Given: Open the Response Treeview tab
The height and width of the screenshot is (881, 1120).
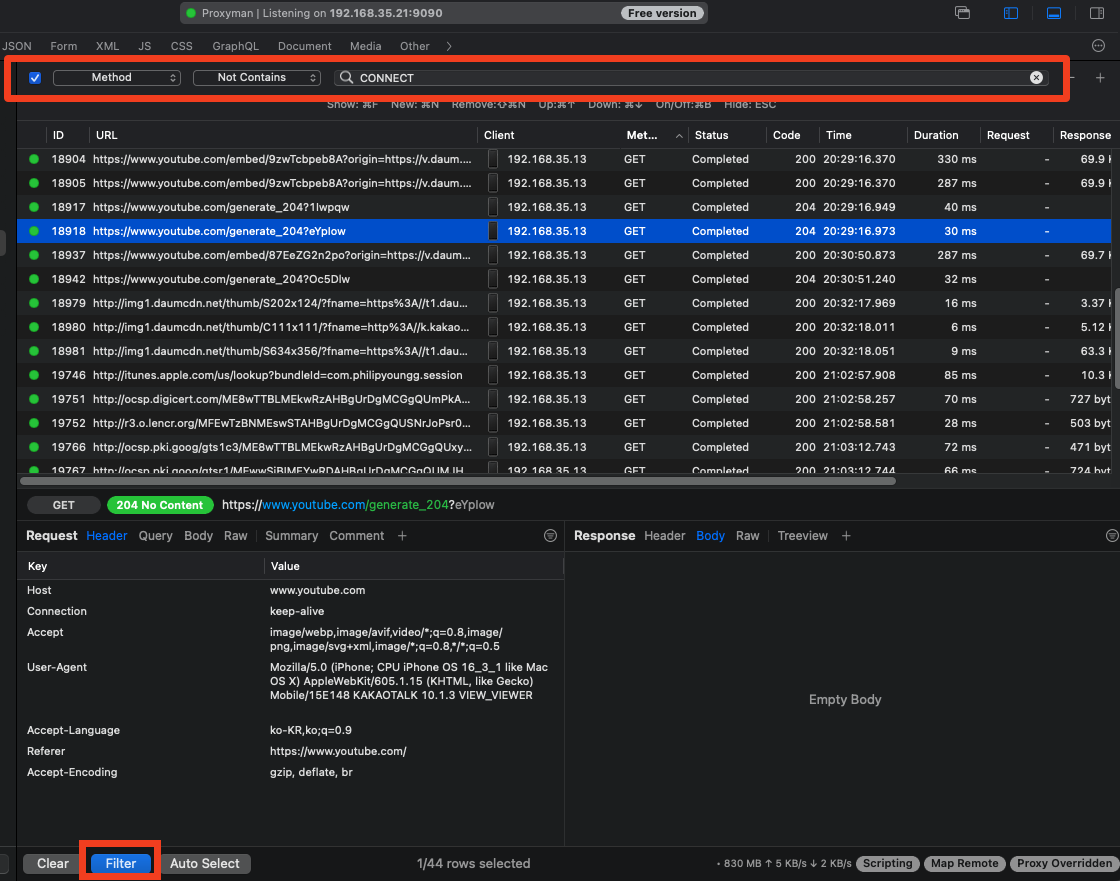Looking at the screenshot, I should [x=802, y=536].
